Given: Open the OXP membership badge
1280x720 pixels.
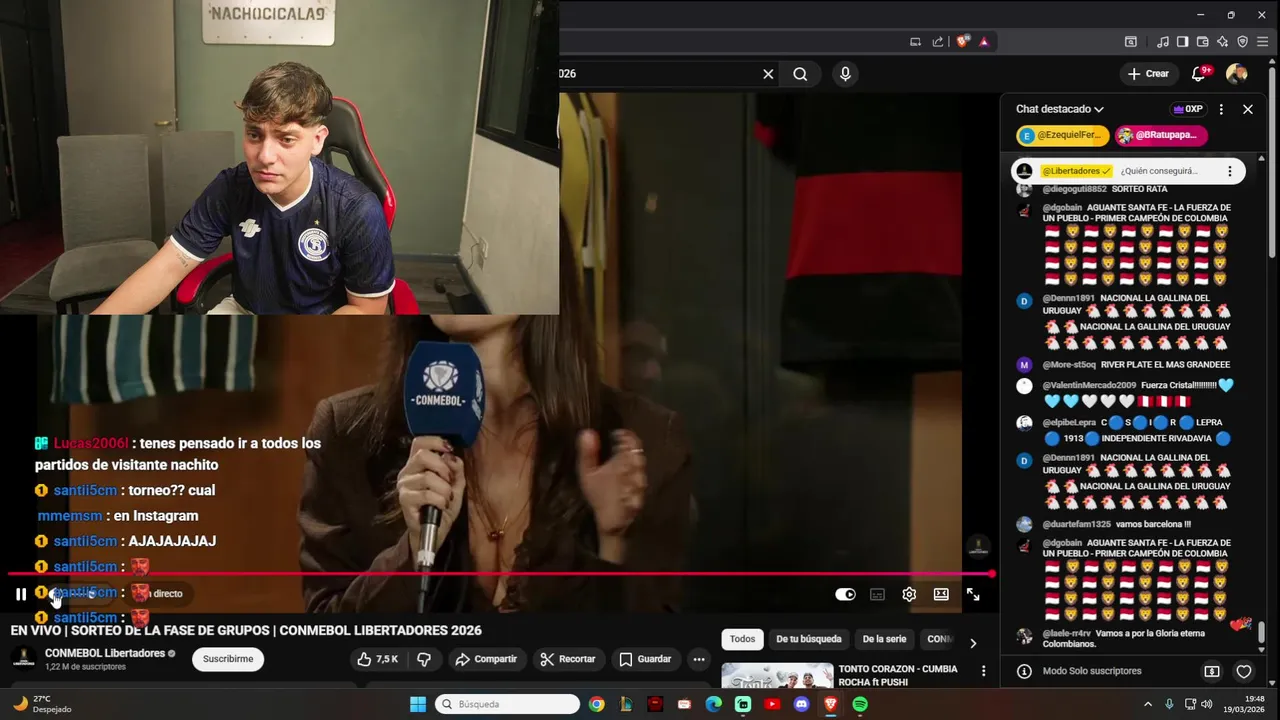Looking at the screenshot, I should (x=1188, y=109).
